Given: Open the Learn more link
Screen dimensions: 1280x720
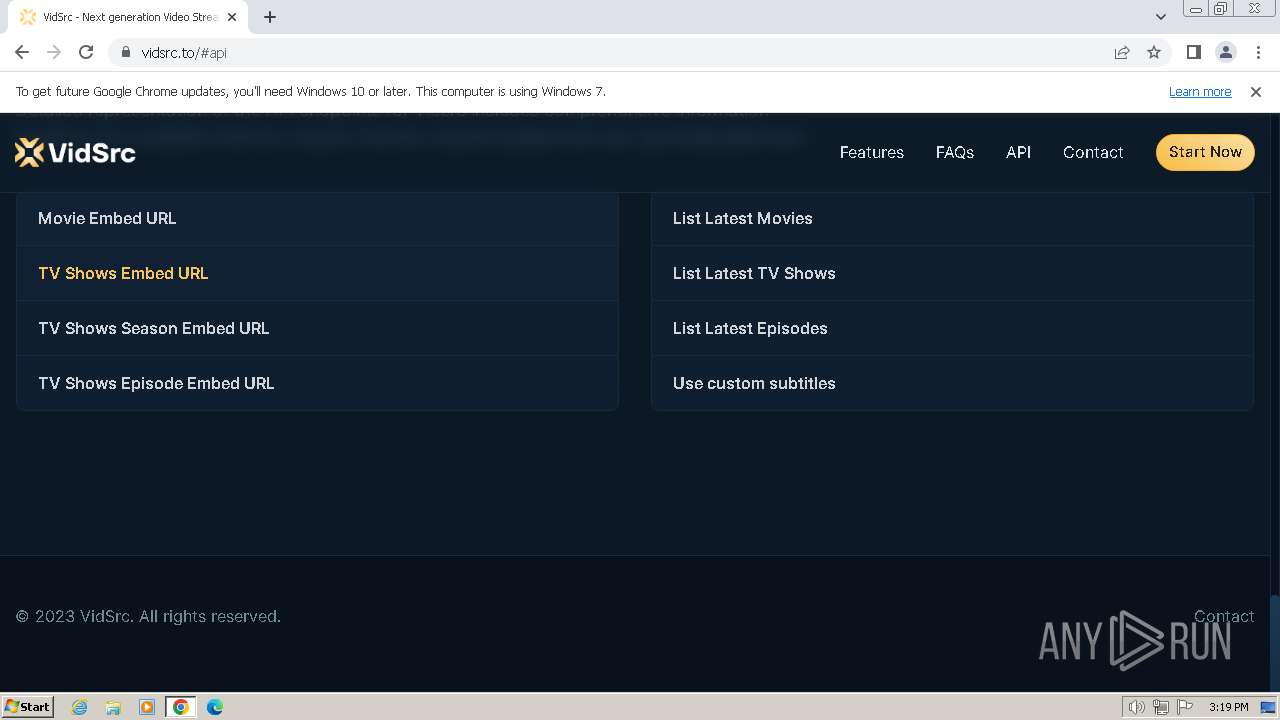Looking at the screenshot, I should 1200,91.
